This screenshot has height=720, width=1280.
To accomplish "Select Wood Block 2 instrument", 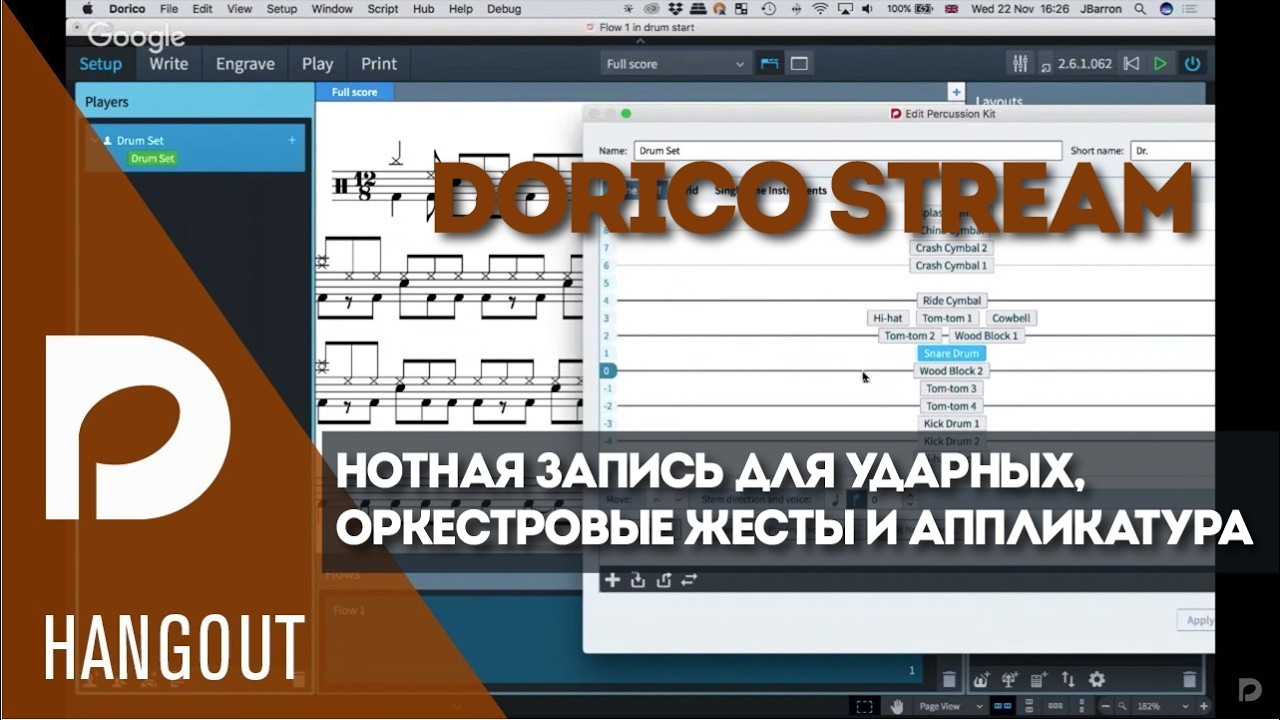I will [x=952, y=371].
